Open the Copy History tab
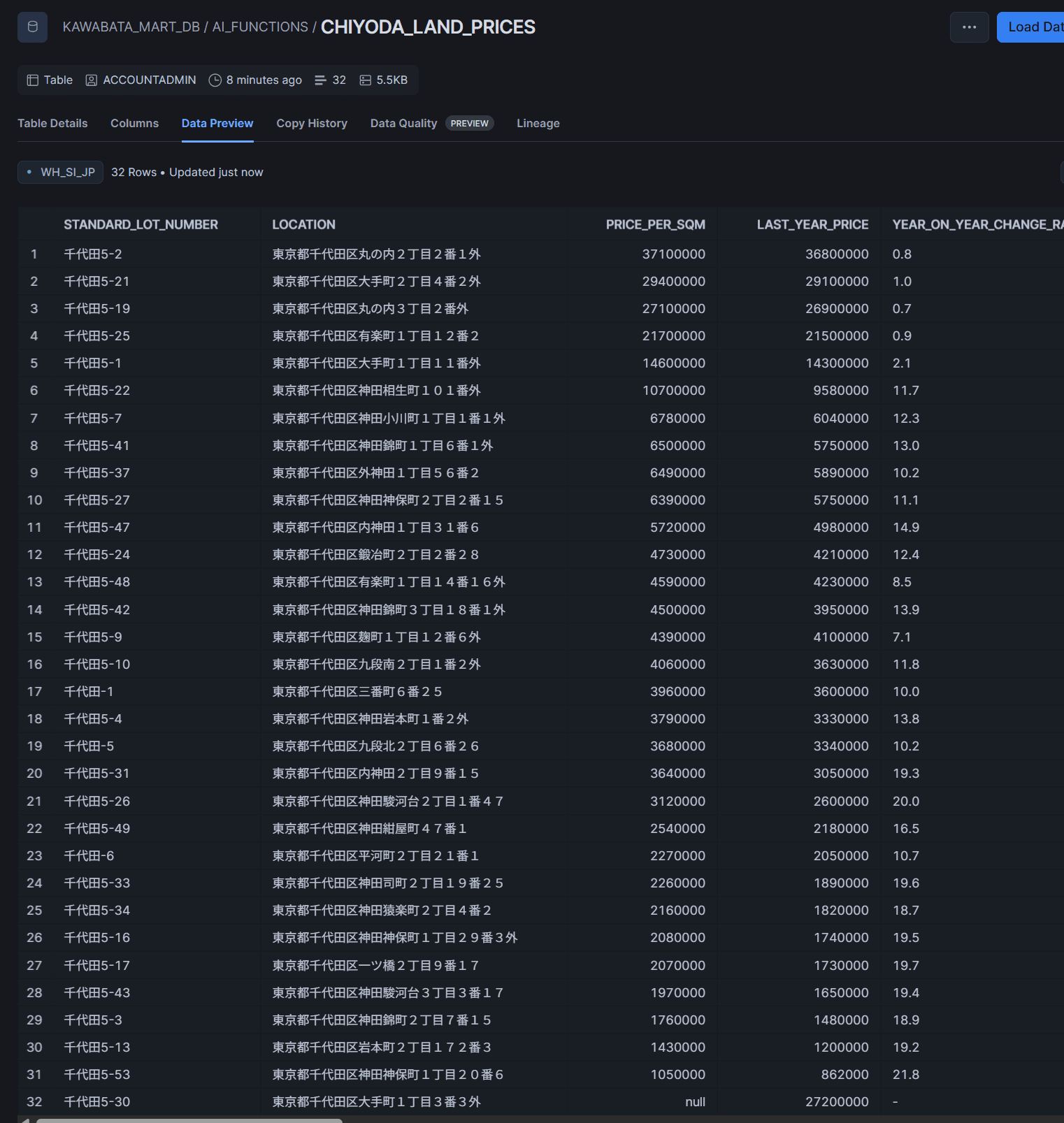 point(312,123)
